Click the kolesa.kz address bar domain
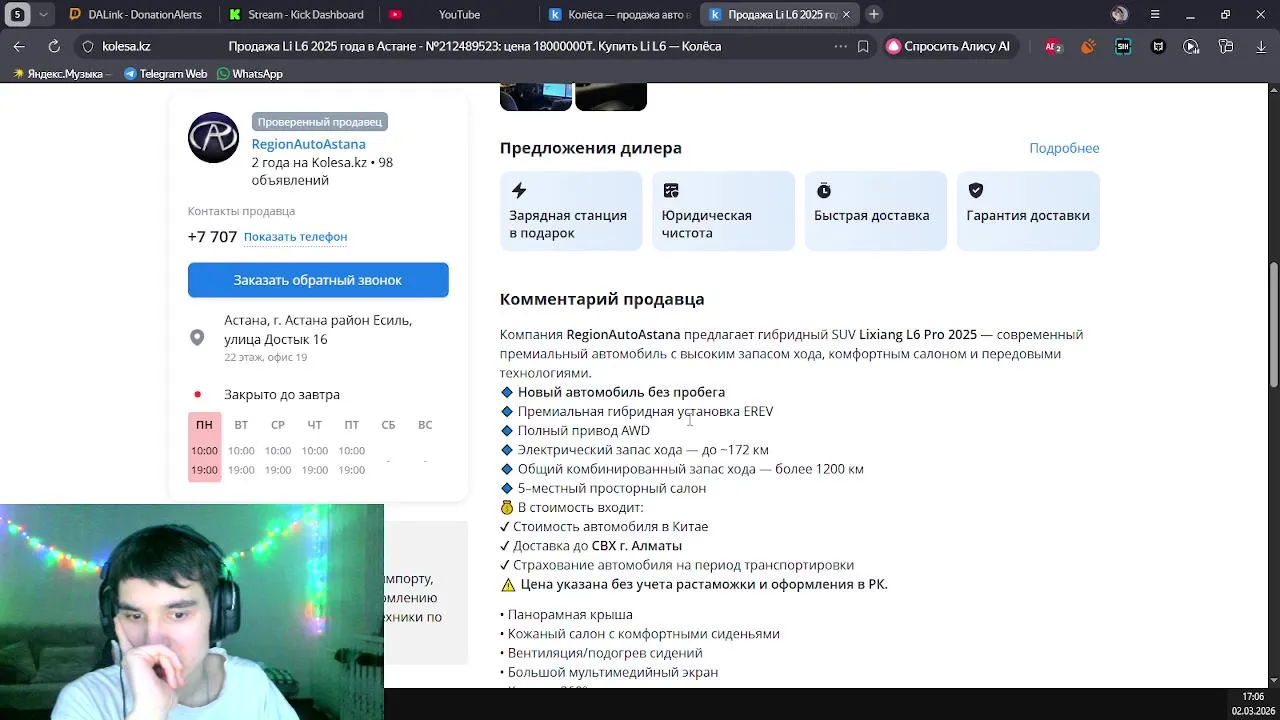This screenshot has width=1280, height=720. click(x=126, y=46)
